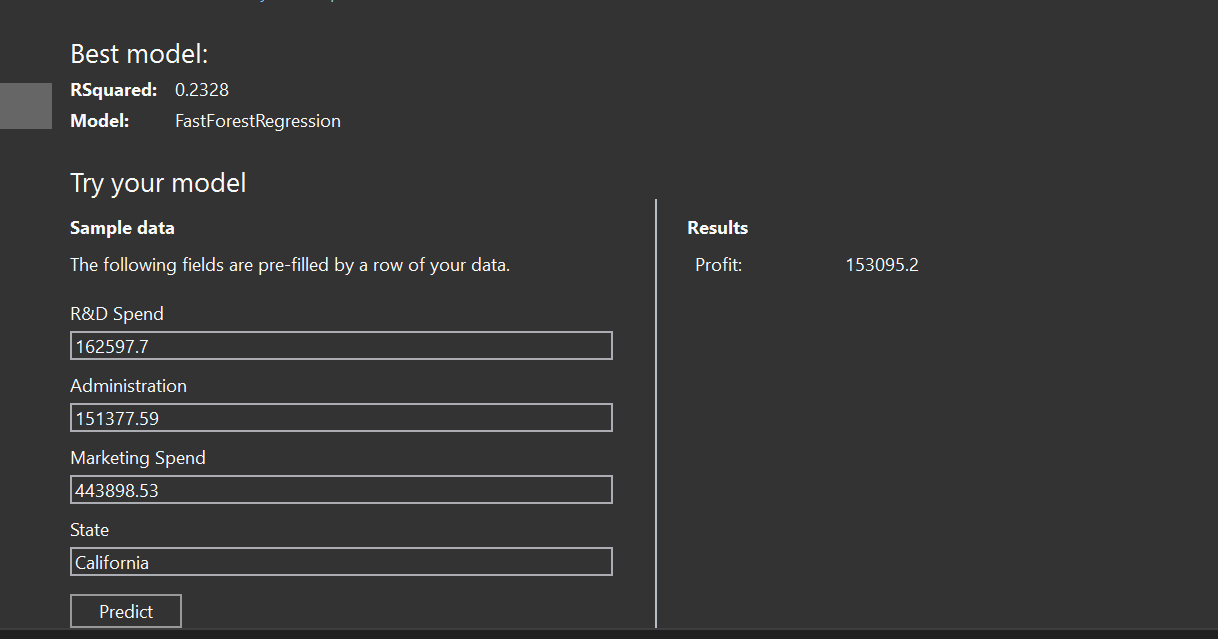Click the predicted Profit value 153095.2
Image resolution: width=1218 pixels, height=639 pixels.
tap(881, 264)
